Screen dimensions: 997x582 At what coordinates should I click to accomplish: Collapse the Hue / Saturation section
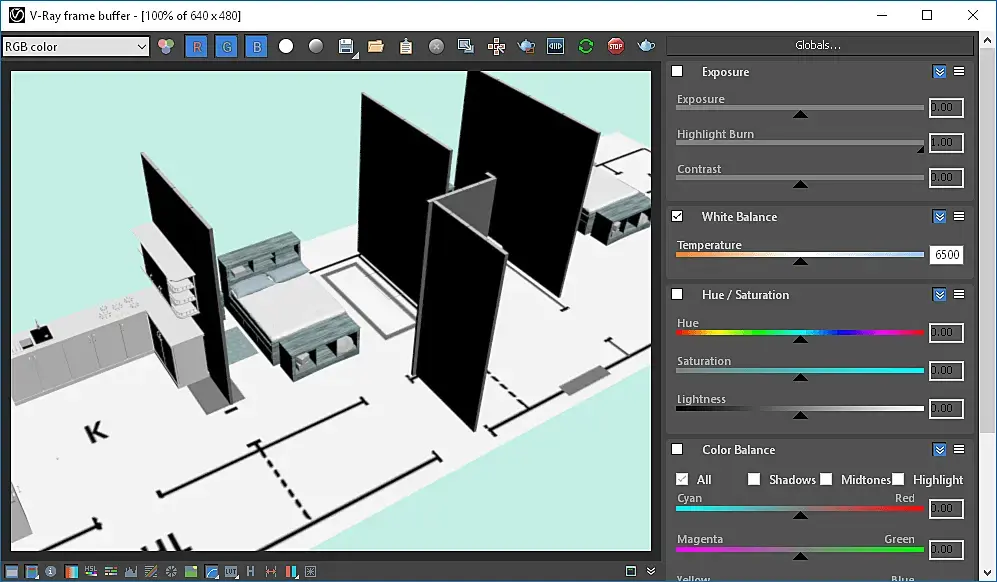coord(939,294)
